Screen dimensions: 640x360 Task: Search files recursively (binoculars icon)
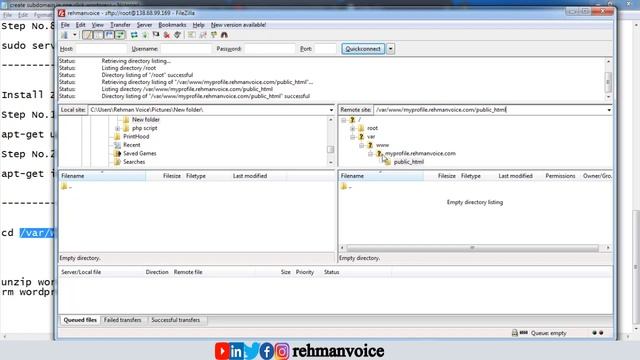(224, 35)
